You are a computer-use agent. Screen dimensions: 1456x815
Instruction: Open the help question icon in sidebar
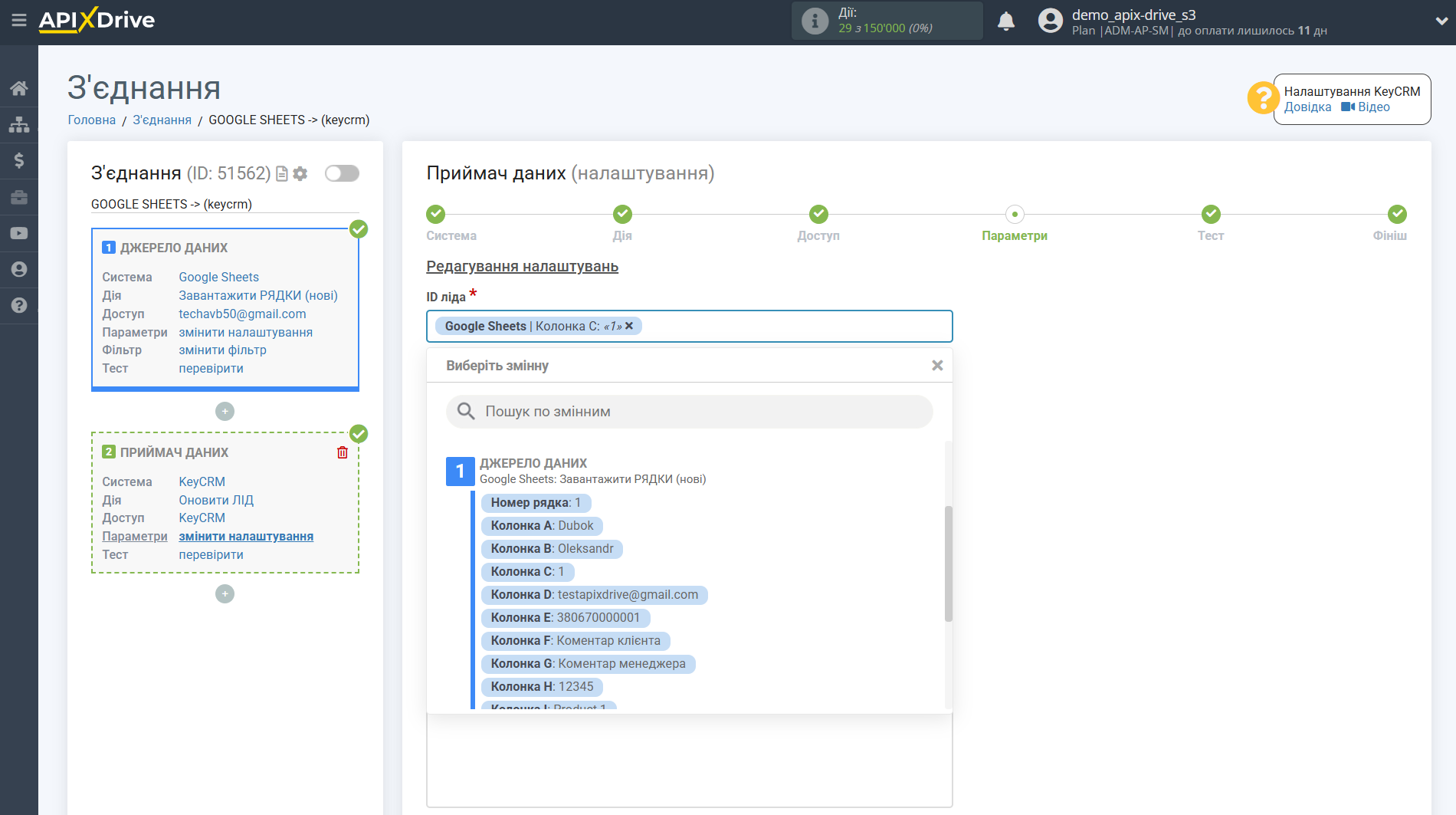coord(19,305)
